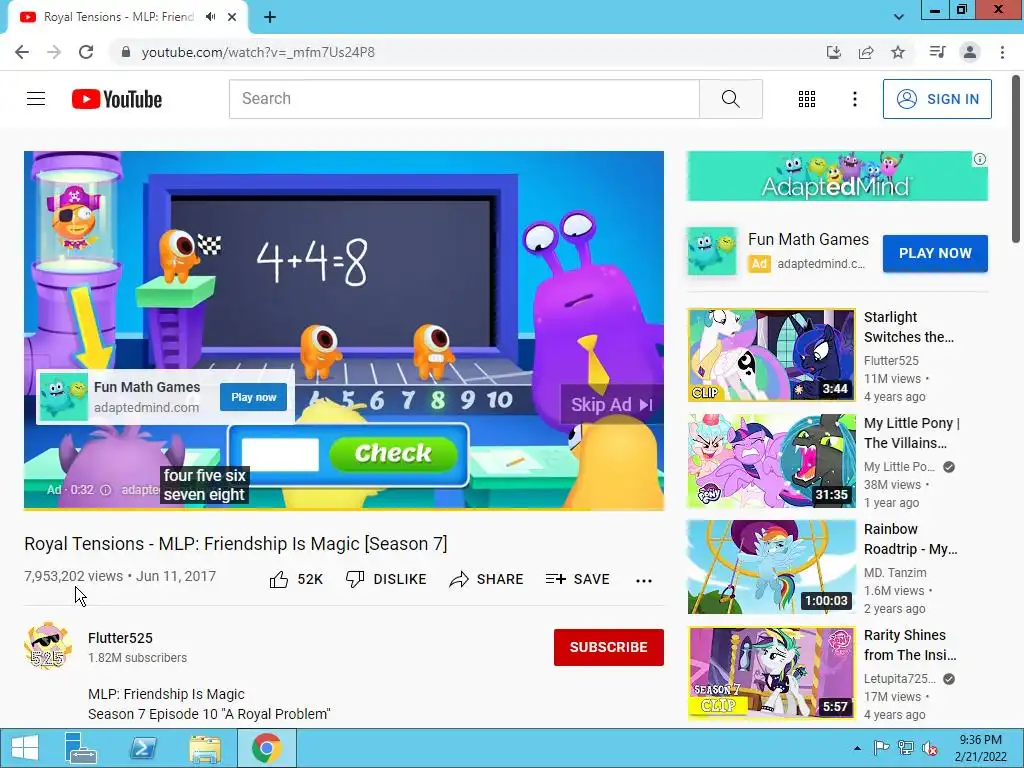
Task: Click Play now on ad overlay
Action: tap(253, 397)
